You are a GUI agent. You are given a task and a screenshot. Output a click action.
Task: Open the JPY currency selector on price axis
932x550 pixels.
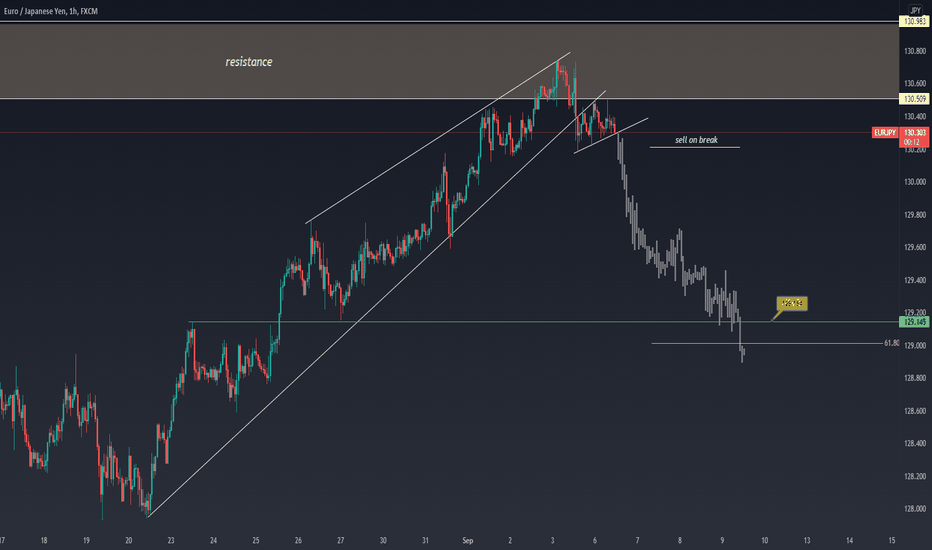[x=915, y=10]
